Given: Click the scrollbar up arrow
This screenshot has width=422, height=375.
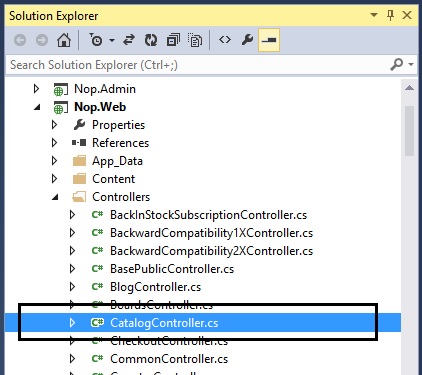Looking at the screenshot, I should pyautogui.click(x=409, y=88).
